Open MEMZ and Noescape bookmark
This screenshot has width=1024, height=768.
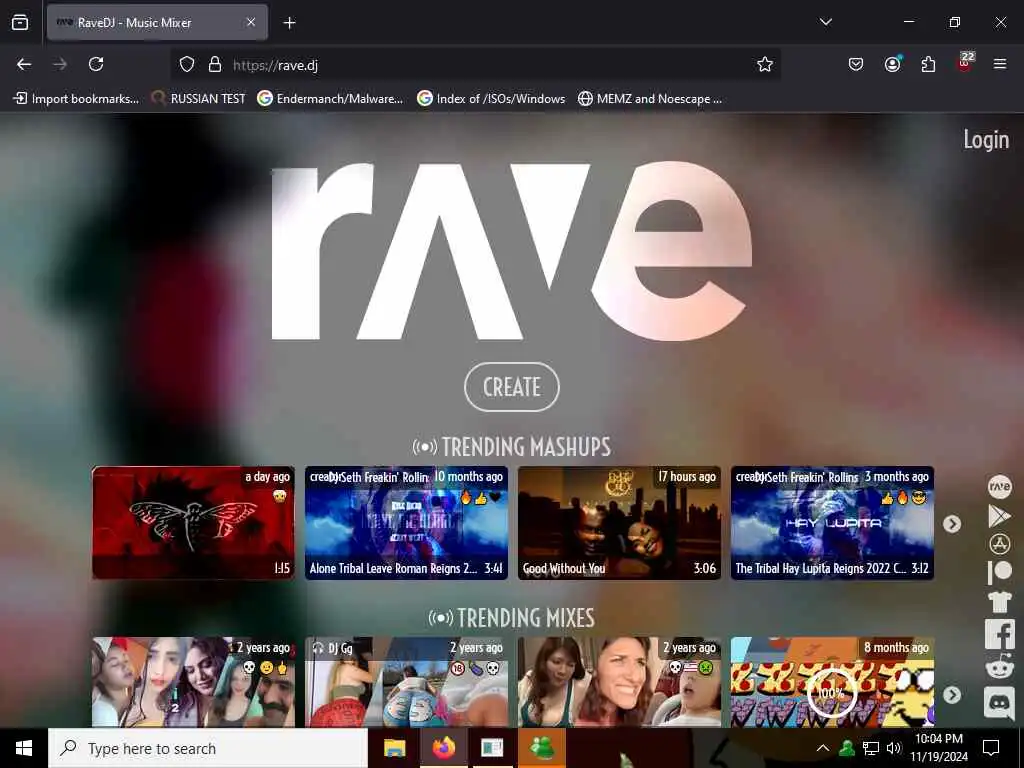point(650,99)
